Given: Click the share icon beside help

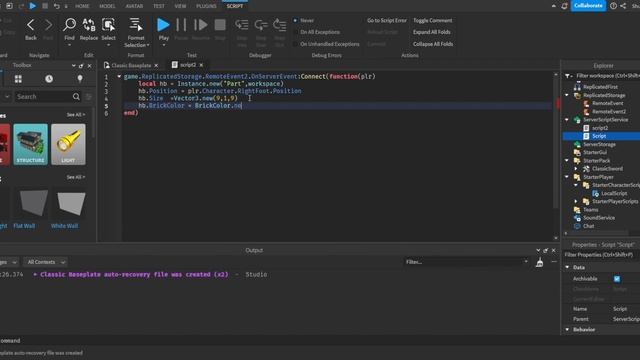Looking at the screenshot, I should coord(623,6).
